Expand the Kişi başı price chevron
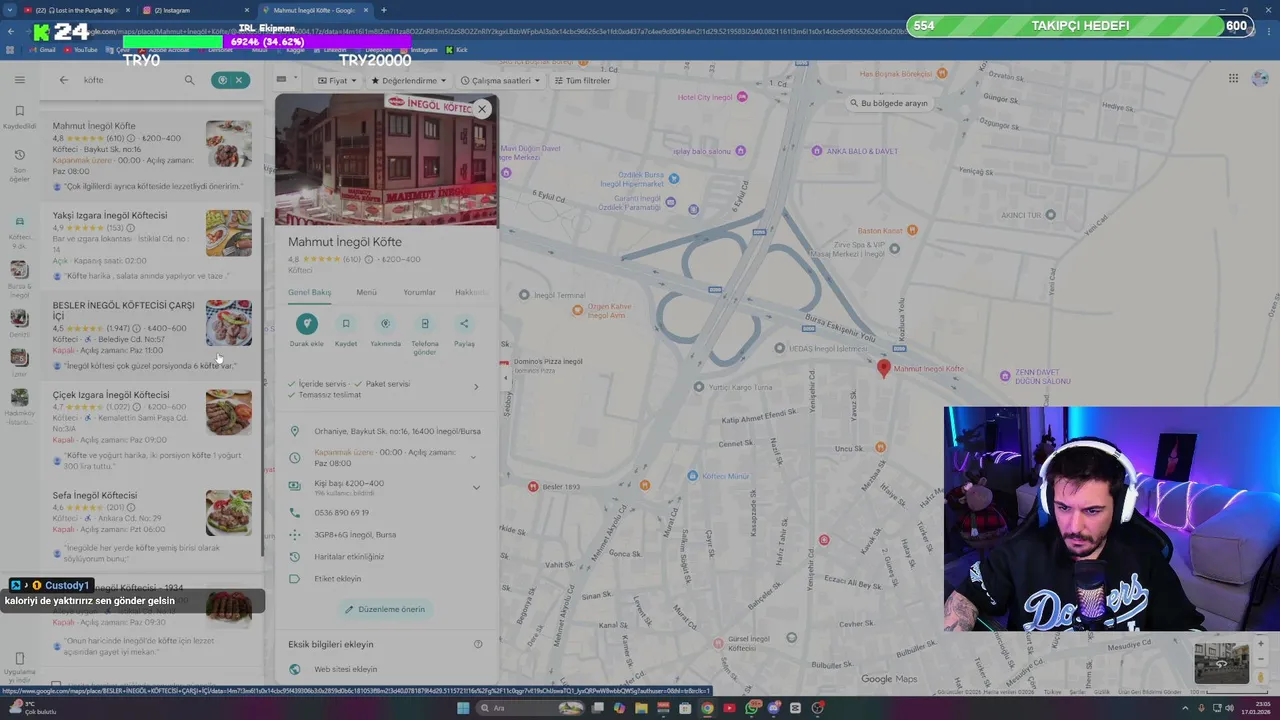 (476, 487)
